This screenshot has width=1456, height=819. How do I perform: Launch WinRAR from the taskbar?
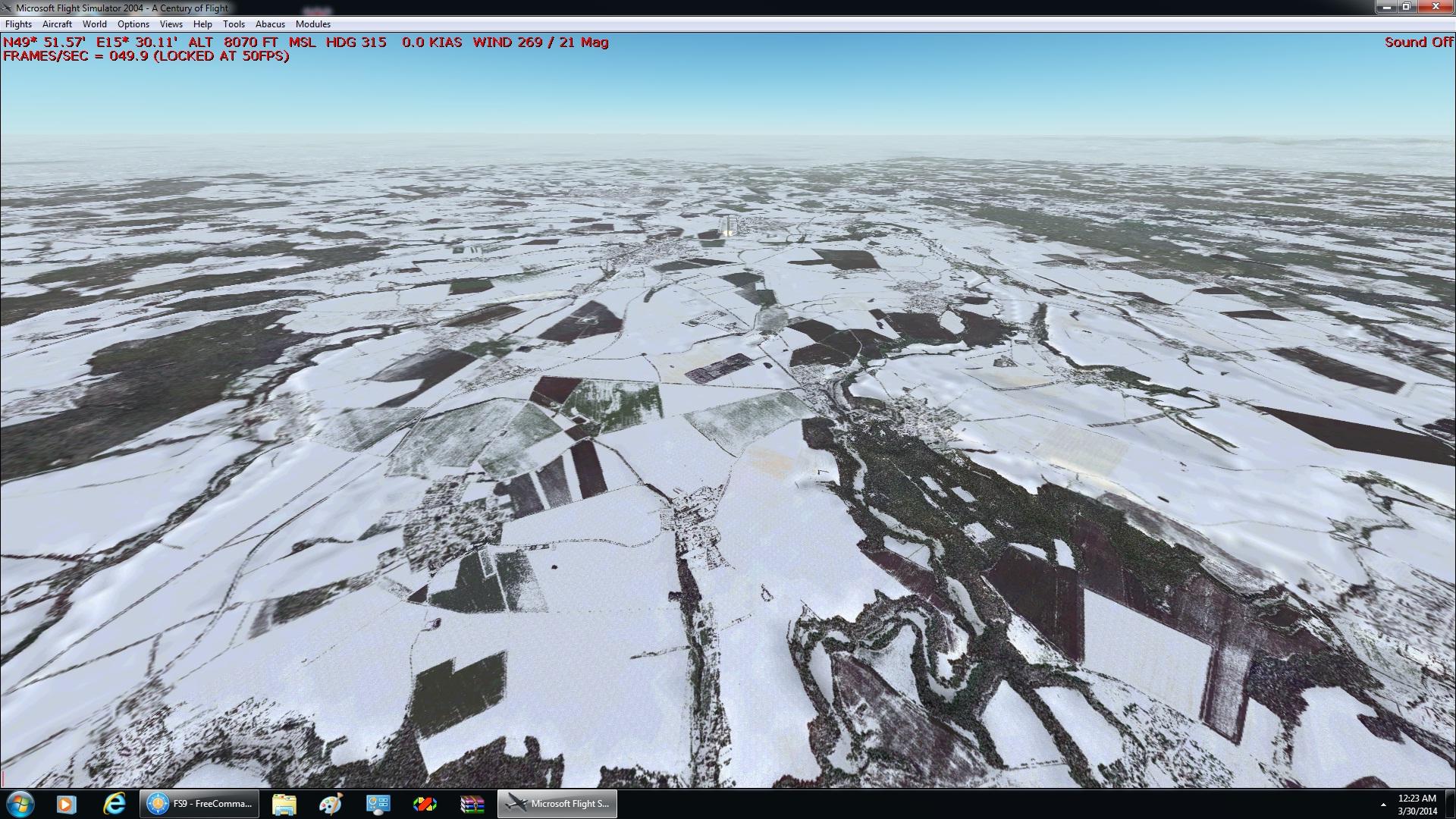[472, 804]
